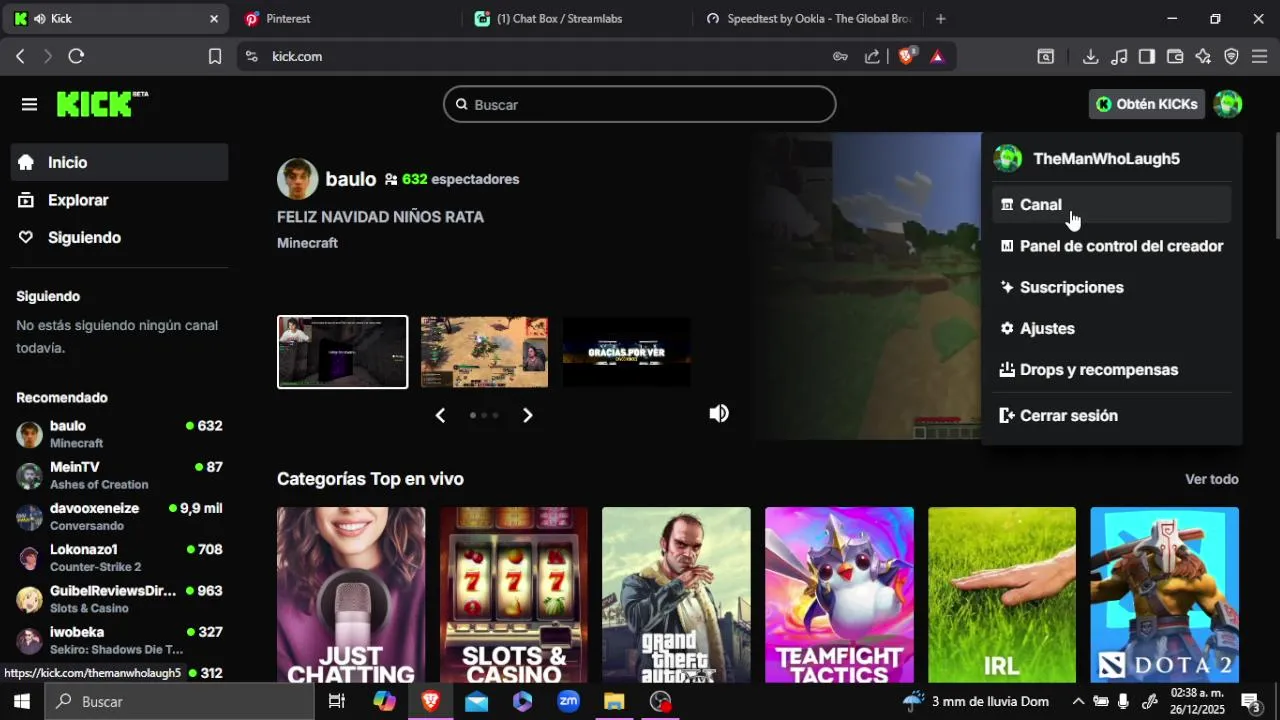Switch to the Speedtest by Ookla tab

(806, 19)
